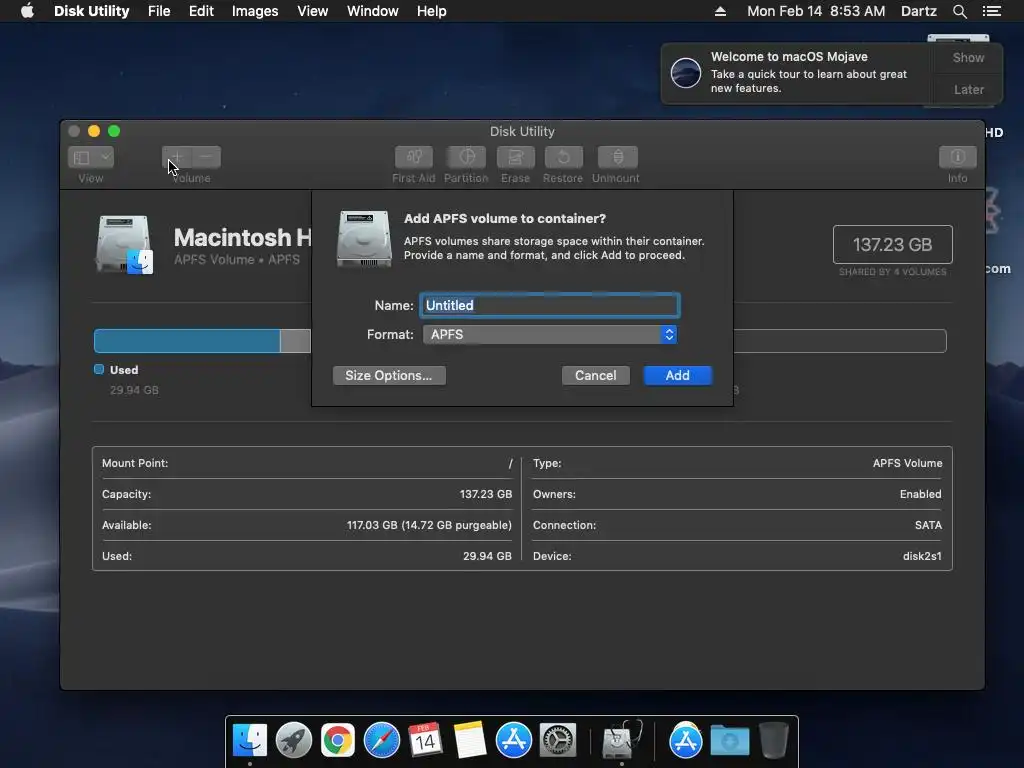Open Notes from the Dock

(470, 741)
